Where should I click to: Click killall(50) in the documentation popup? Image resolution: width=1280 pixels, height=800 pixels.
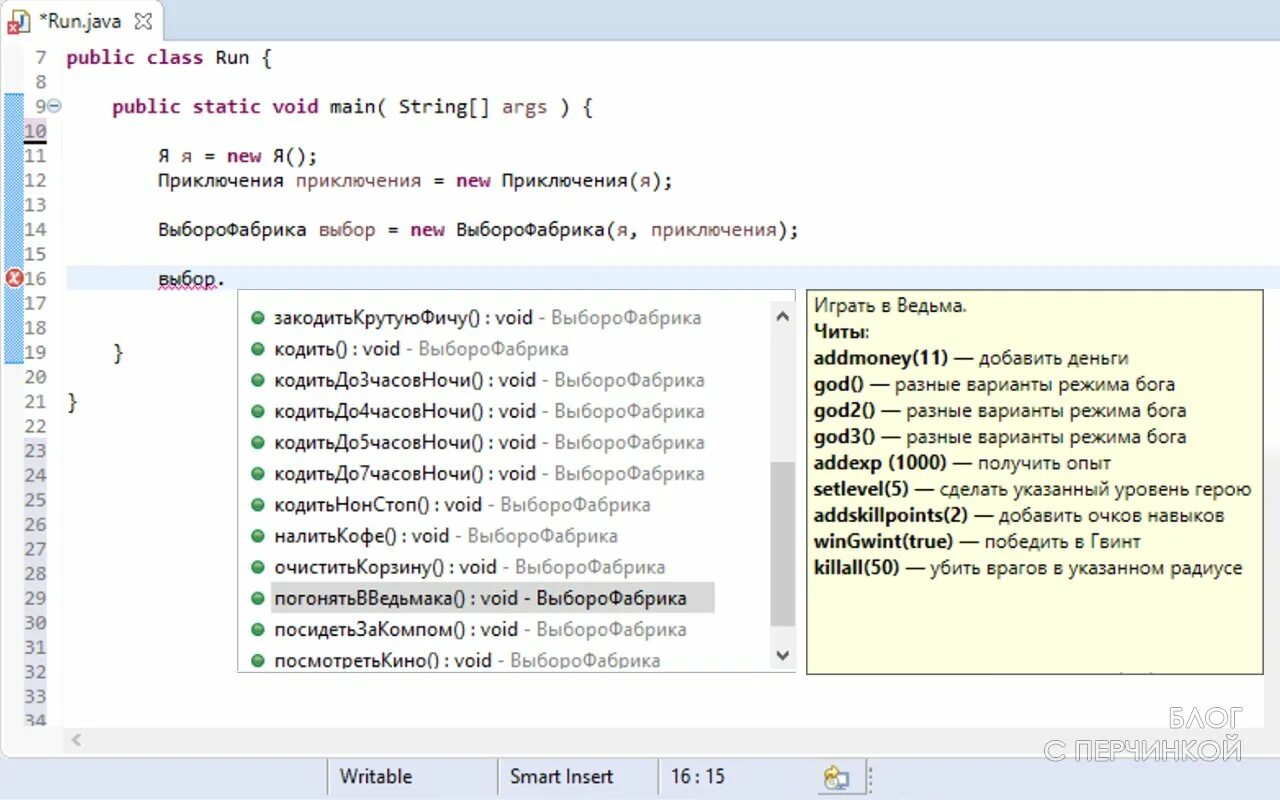(857, 568)
